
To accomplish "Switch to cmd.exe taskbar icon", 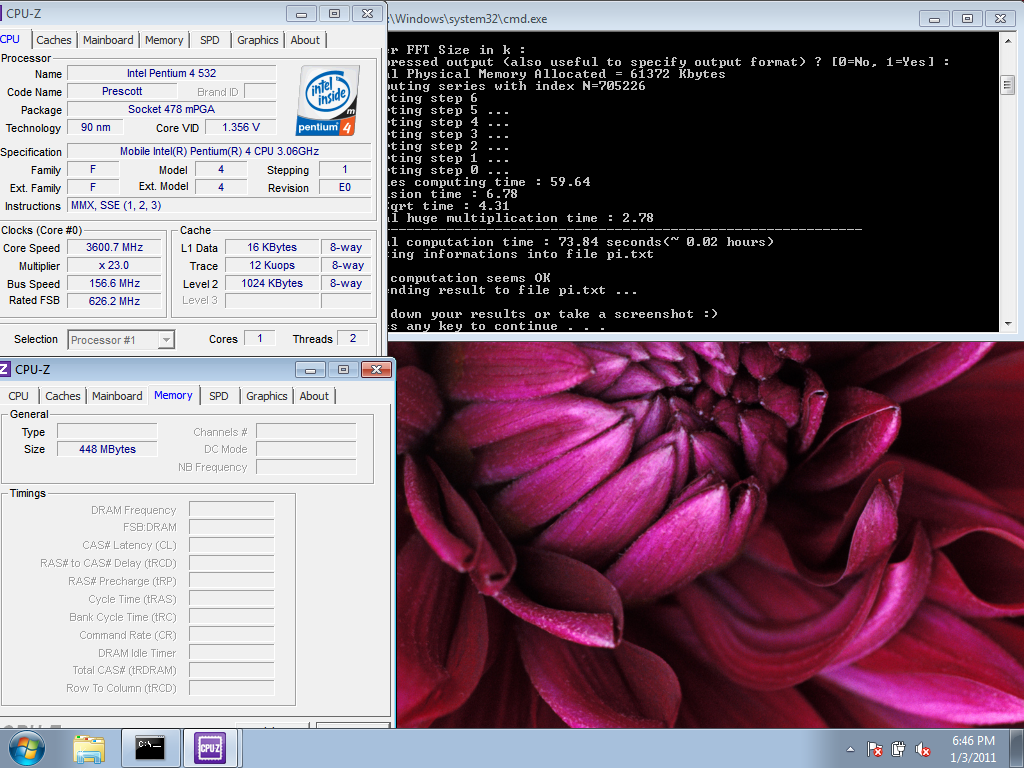I will pos(150,748).
